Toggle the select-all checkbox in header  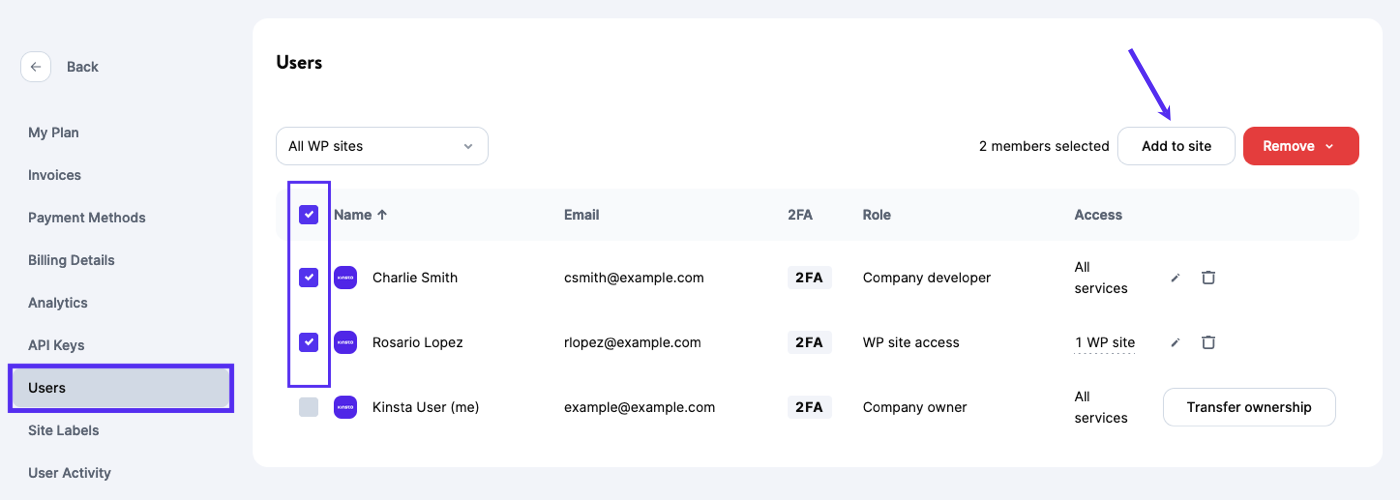[309, 215]
